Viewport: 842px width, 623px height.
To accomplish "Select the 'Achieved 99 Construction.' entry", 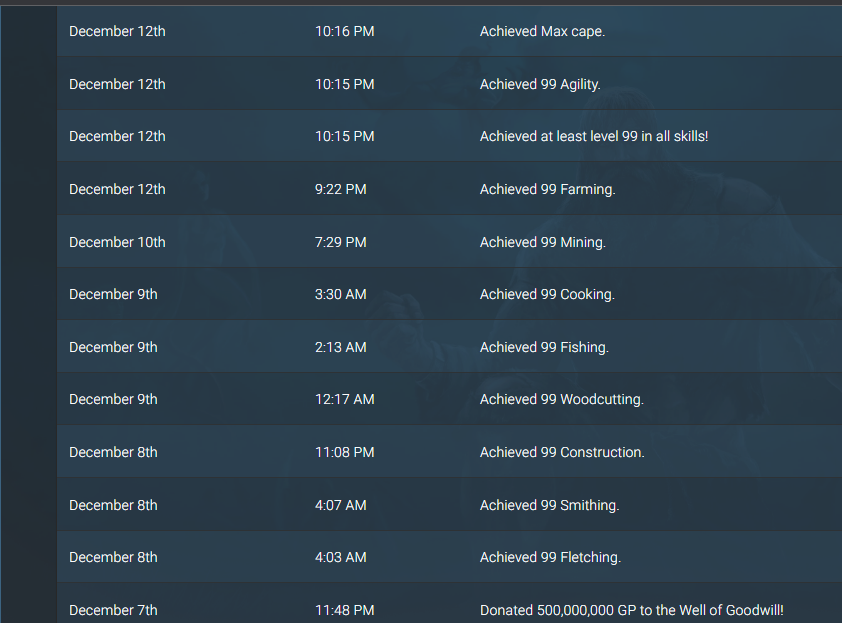I will pos(449,452).
